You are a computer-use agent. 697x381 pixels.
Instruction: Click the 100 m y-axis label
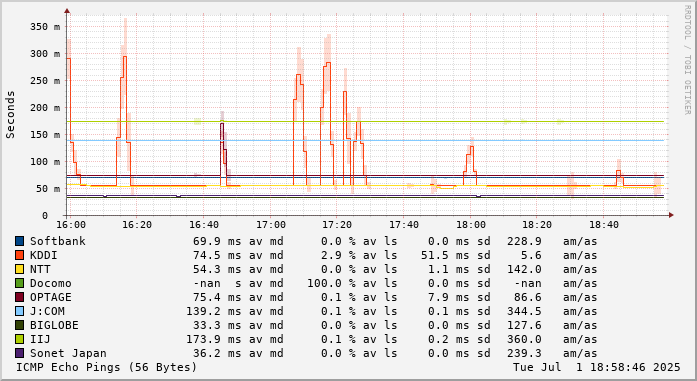click(45, 162)
